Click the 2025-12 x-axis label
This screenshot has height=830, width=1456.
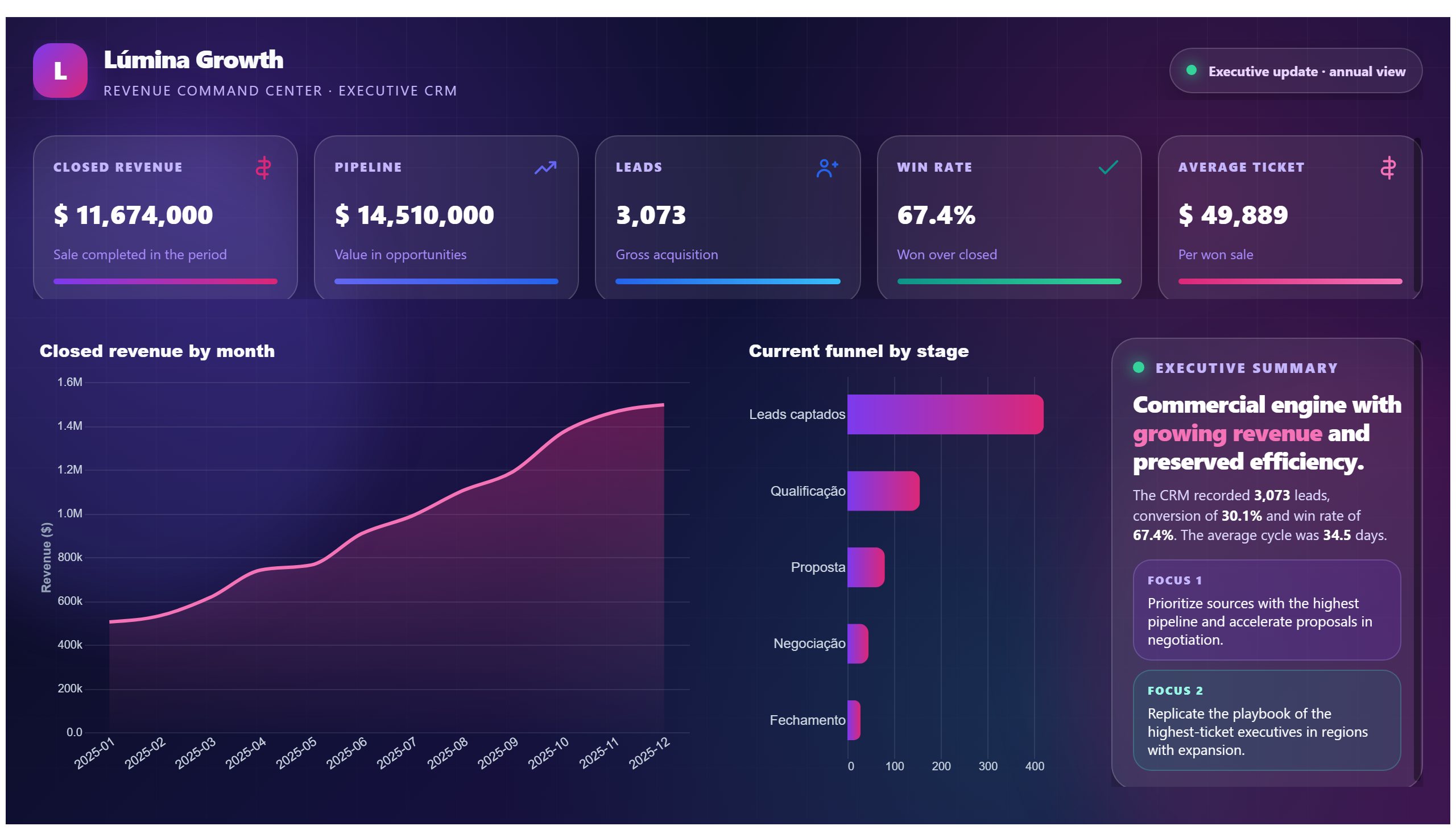[649, 753]
